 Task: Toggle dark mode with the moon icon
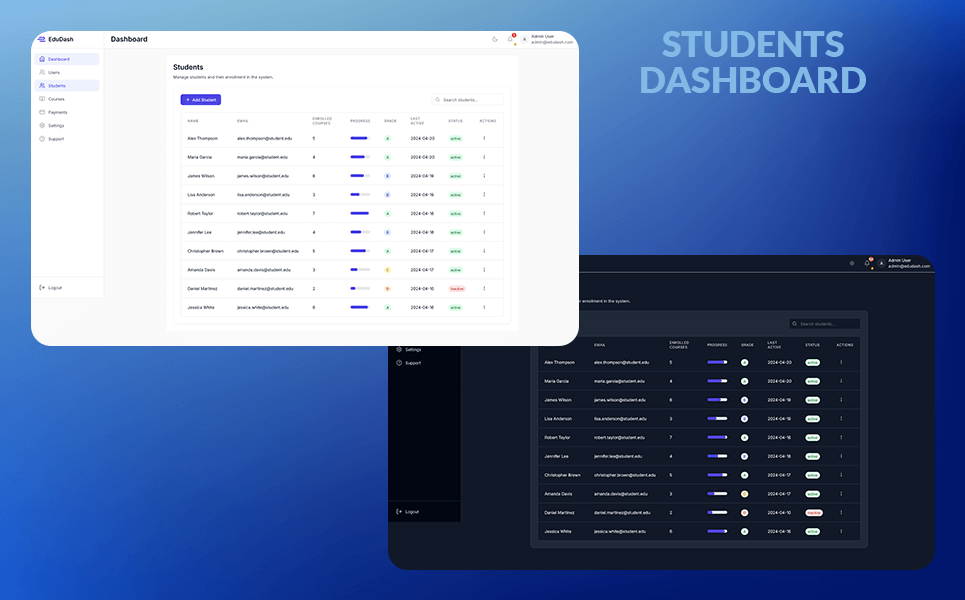pyautogui.click(x=495, y=40)
